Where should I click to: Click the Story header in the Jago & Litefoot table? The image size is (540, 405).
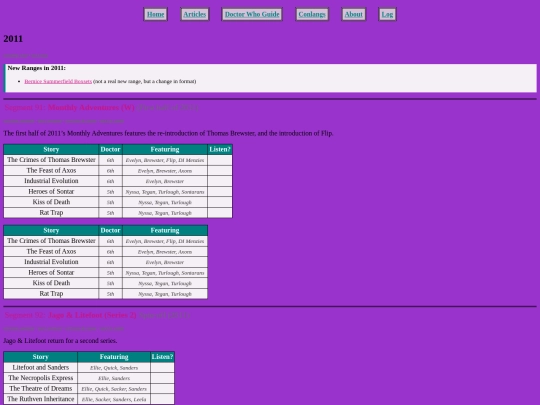(x=40, y=357)
